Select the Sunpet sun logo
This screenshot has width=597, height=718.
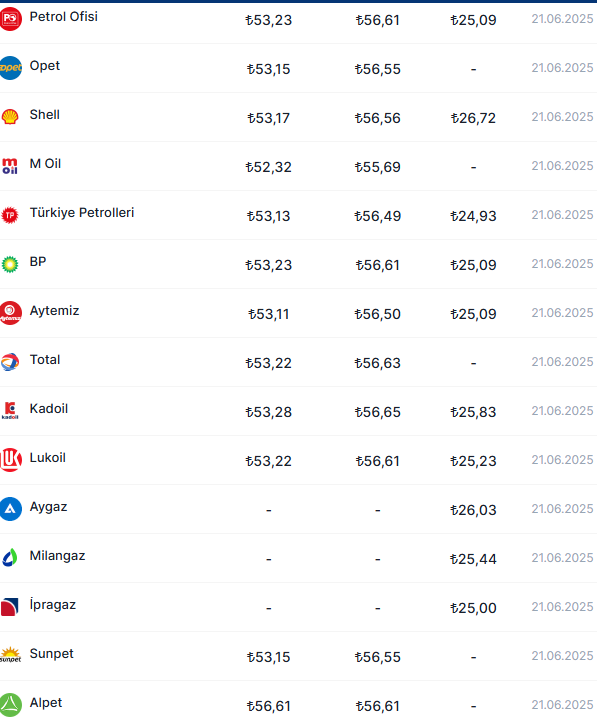point(10,656)
